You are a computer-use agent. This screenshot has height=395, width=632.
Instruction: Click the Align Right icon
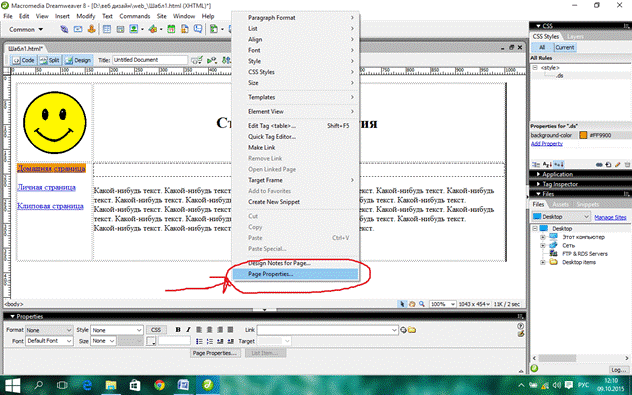tap(220, 330)
